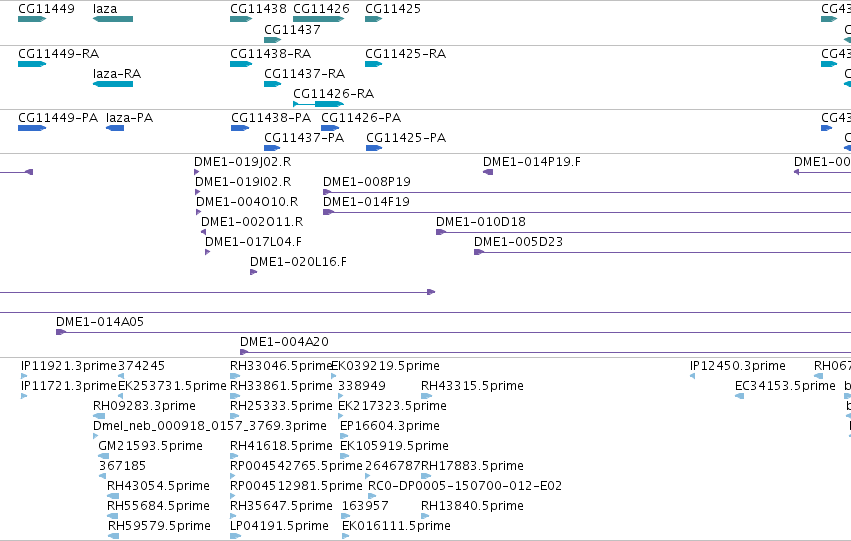Screen dimensions: 851x541
Task: Select the CG11449-PA protein feature
Action: click(x=32, y=128)
